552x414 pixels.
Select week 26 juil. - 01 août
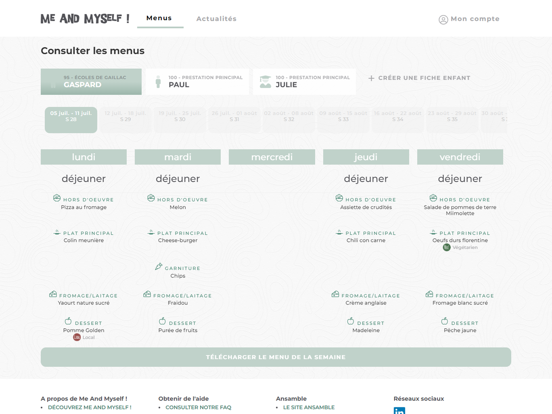(x=234, y=120)
